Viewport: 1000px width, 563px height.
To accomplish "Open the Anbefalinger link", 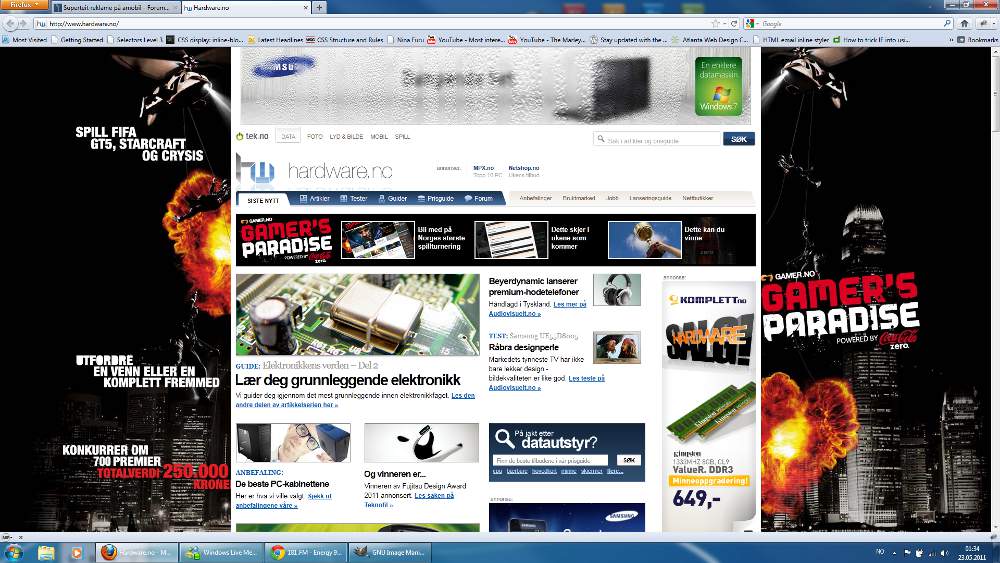I will (x=535, y=198).
